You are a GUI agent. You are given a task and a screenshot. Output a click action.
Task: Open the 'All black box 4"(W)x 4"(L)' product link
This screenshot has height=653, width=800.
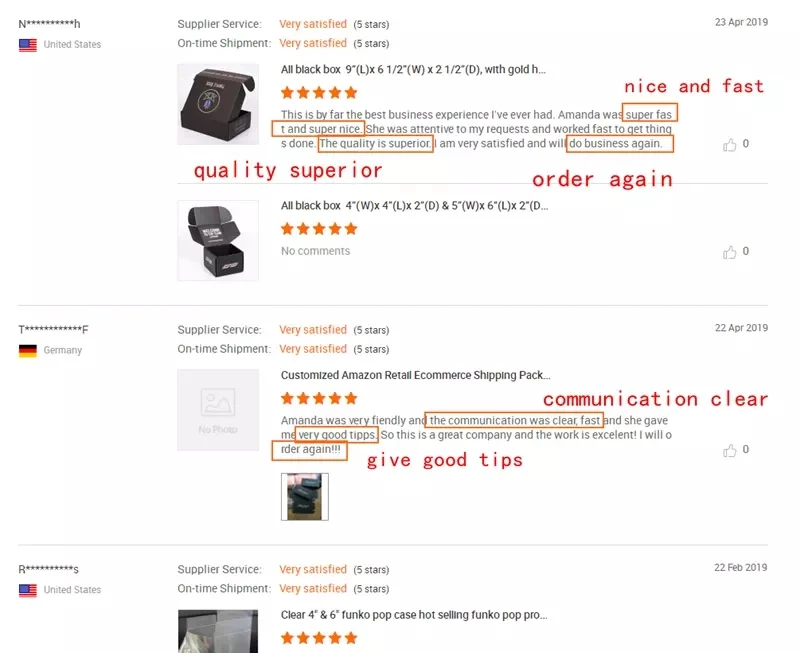414,206
